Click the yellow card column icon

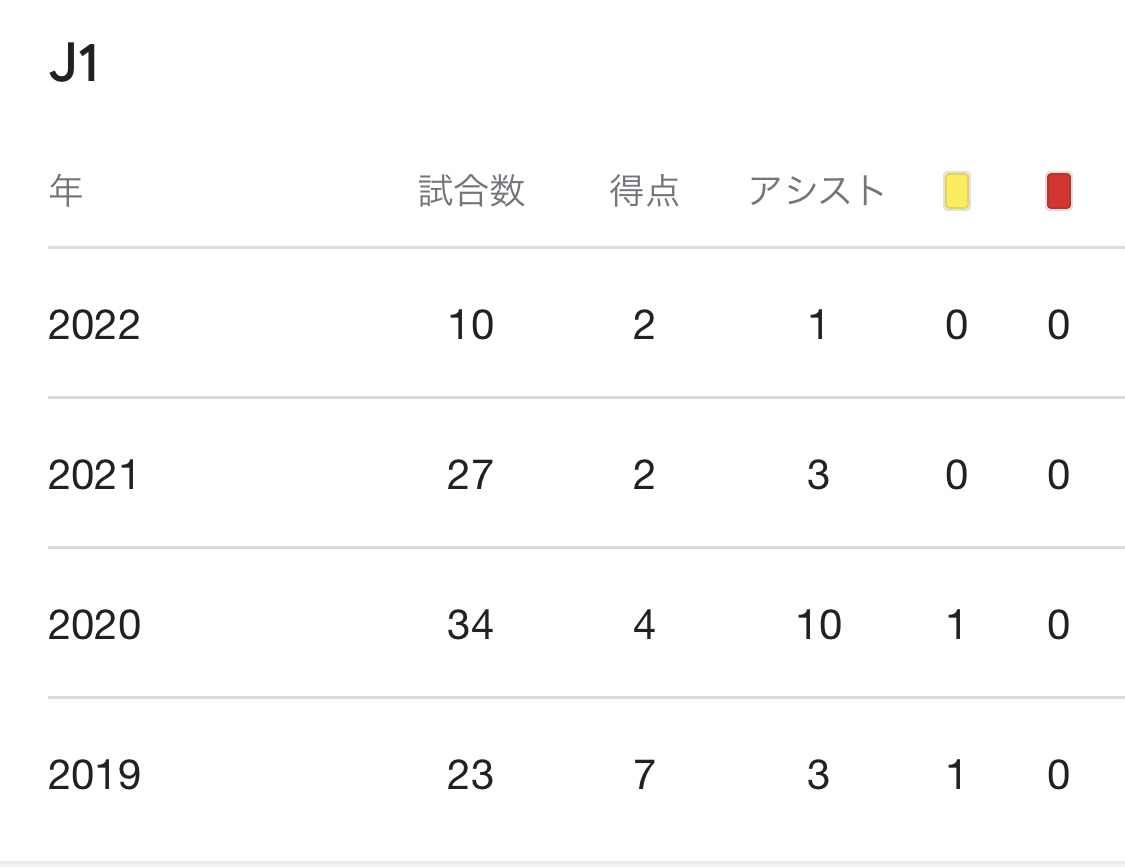click(956, 191)
